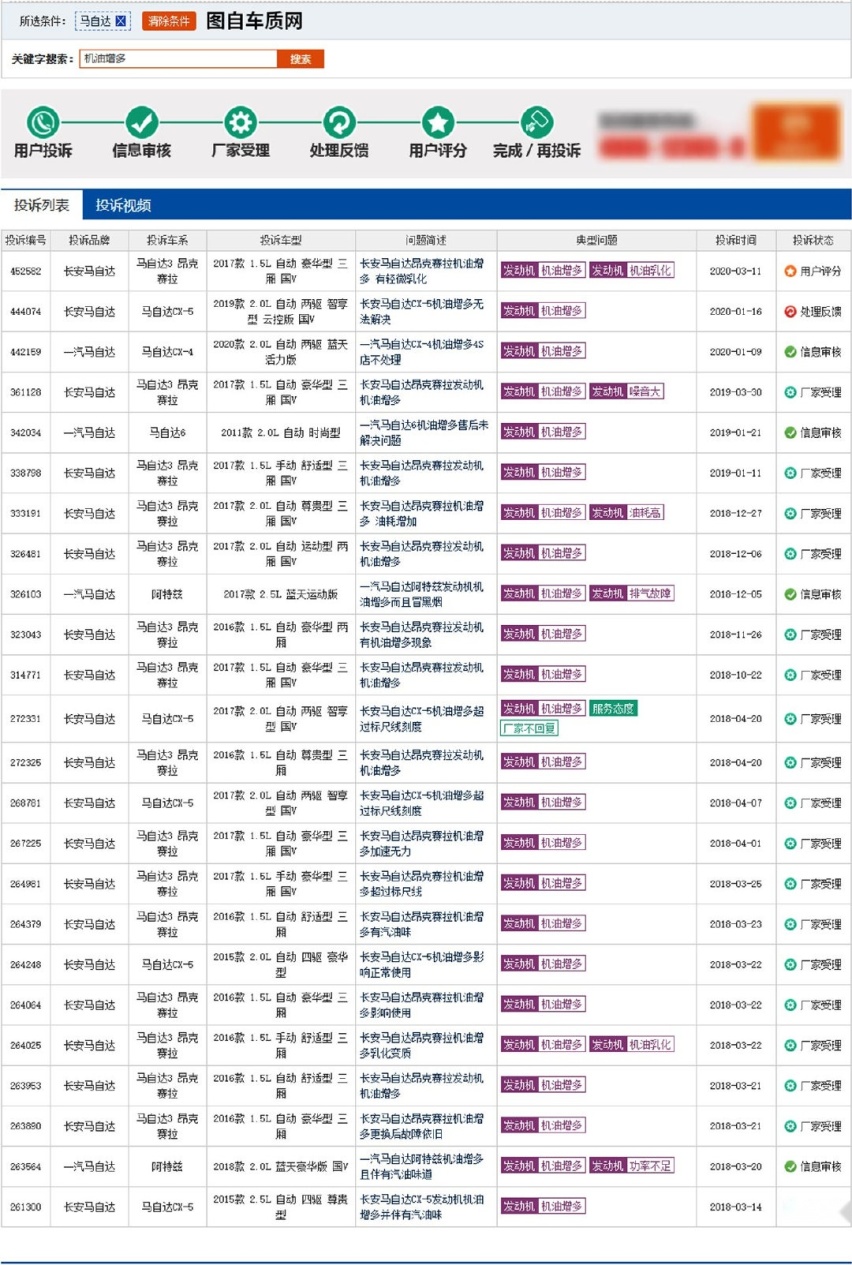Viewport: 852px width, 1265px height.
Task: Switch to the 投诉视频 tab
Action: click(124, 205)
